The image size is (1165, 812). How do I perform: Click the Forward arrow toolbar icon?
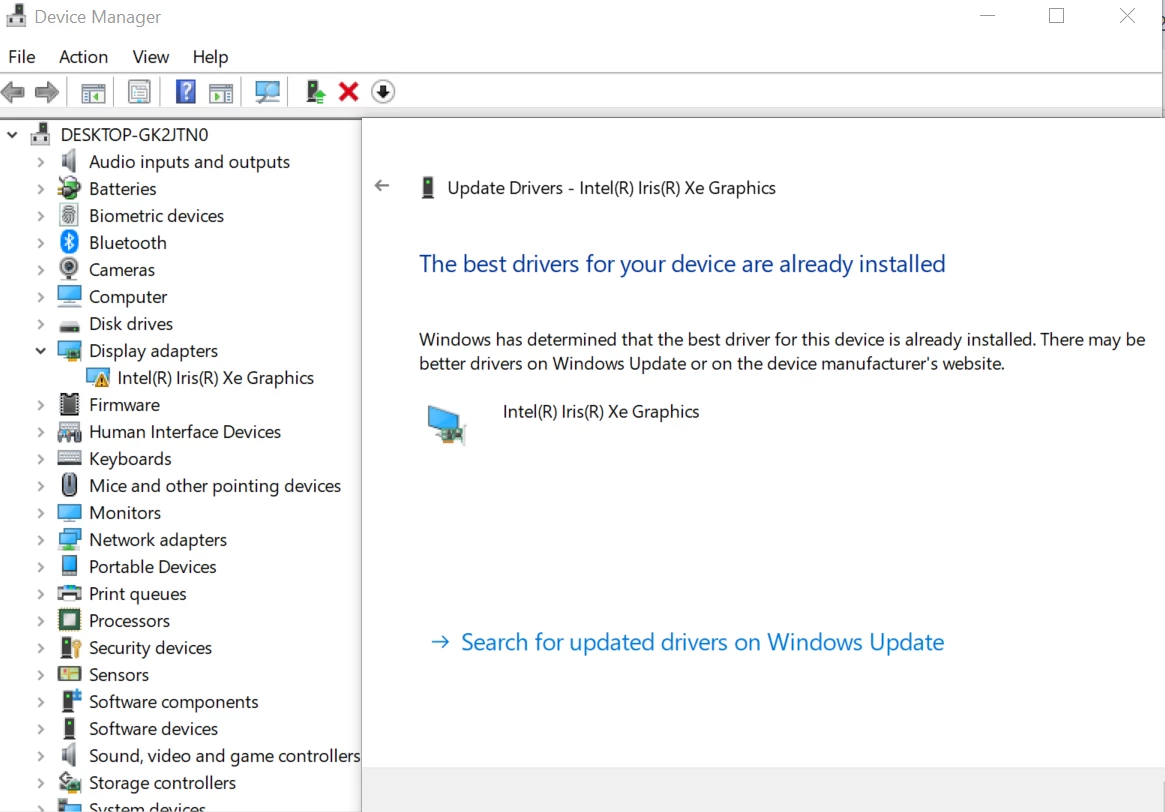coord(47,92)
